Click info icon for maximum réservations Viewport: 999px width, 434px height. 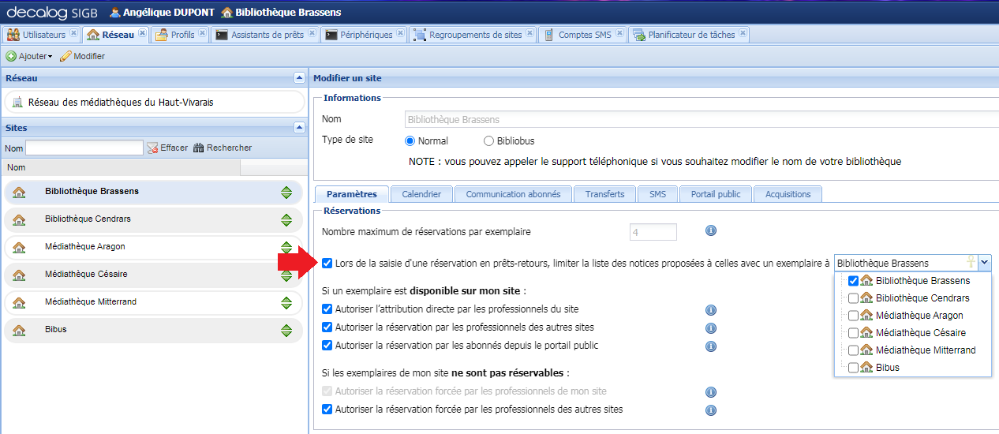point(711,231)
